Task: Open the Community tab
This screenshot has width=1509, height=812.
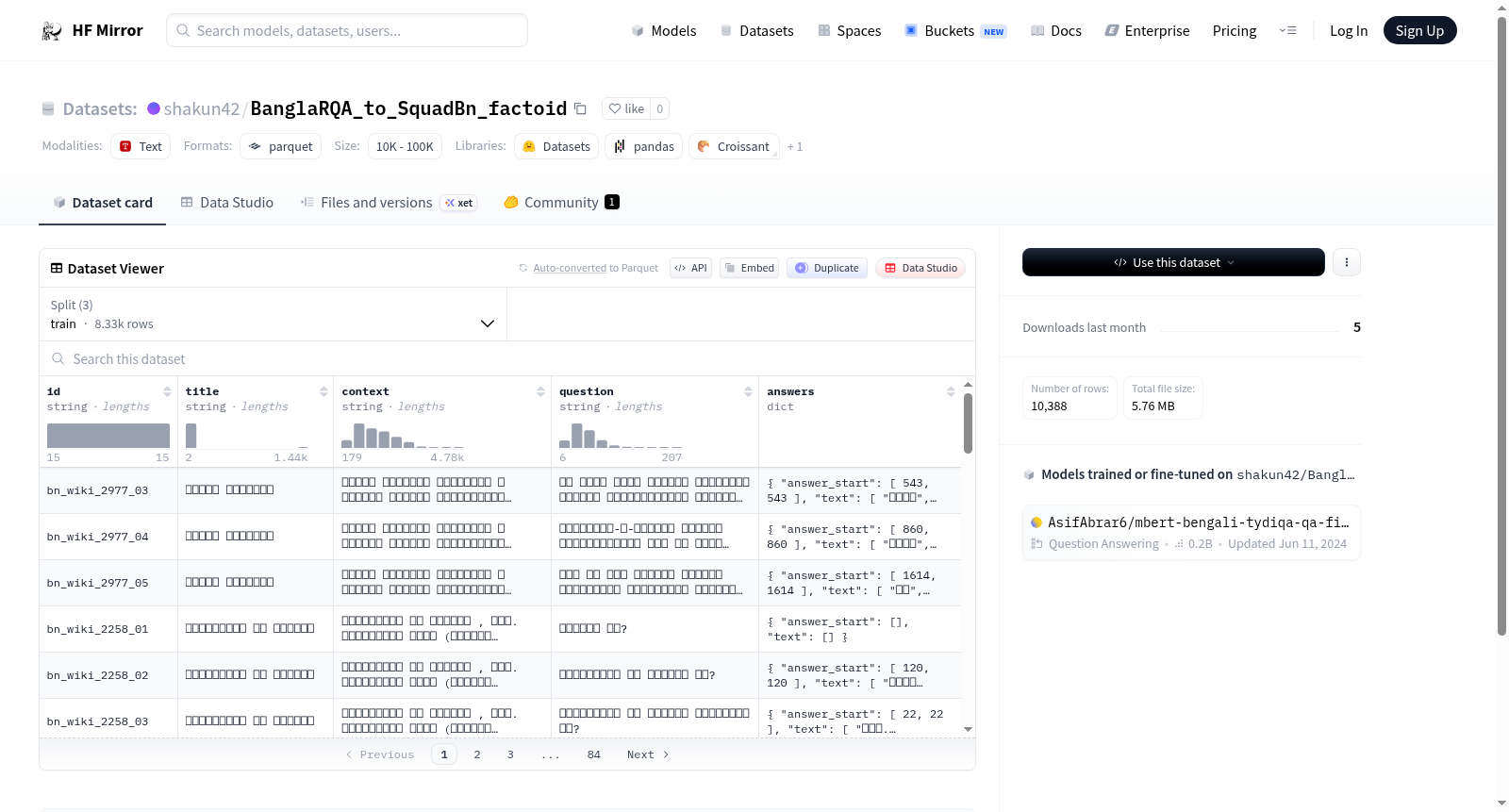Action: pos(562,203)
